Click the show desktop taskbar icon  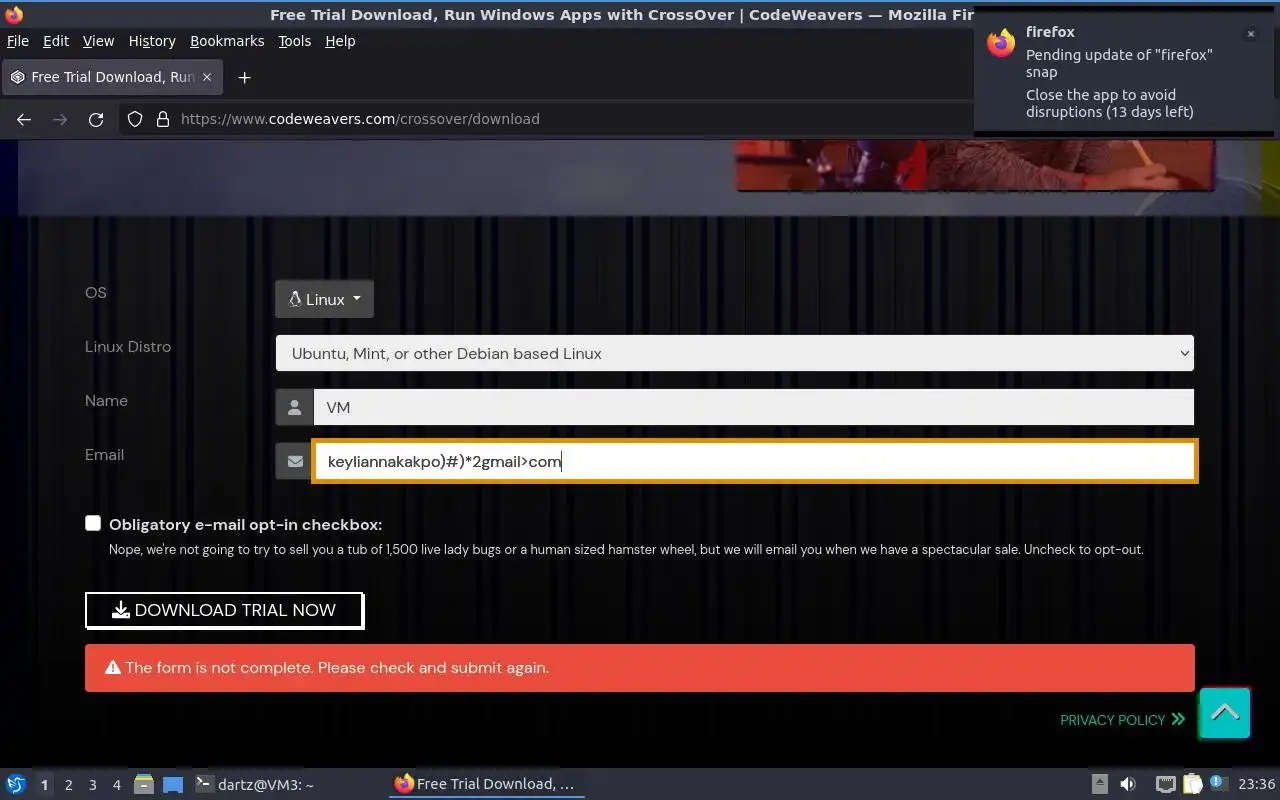pos(172,785)
